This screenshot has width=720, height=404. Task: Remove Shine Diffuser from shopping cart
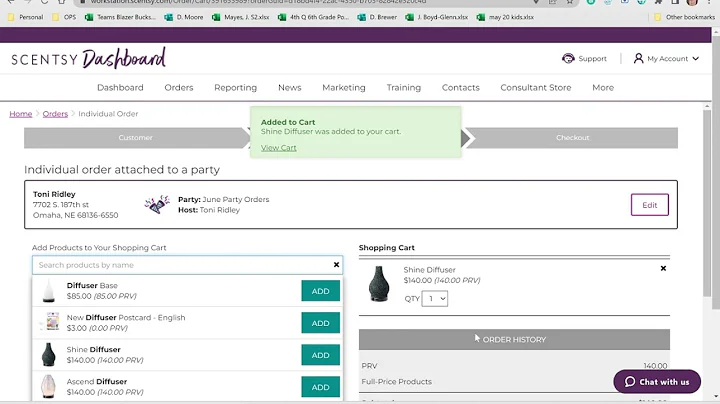[x=663, y=268]
